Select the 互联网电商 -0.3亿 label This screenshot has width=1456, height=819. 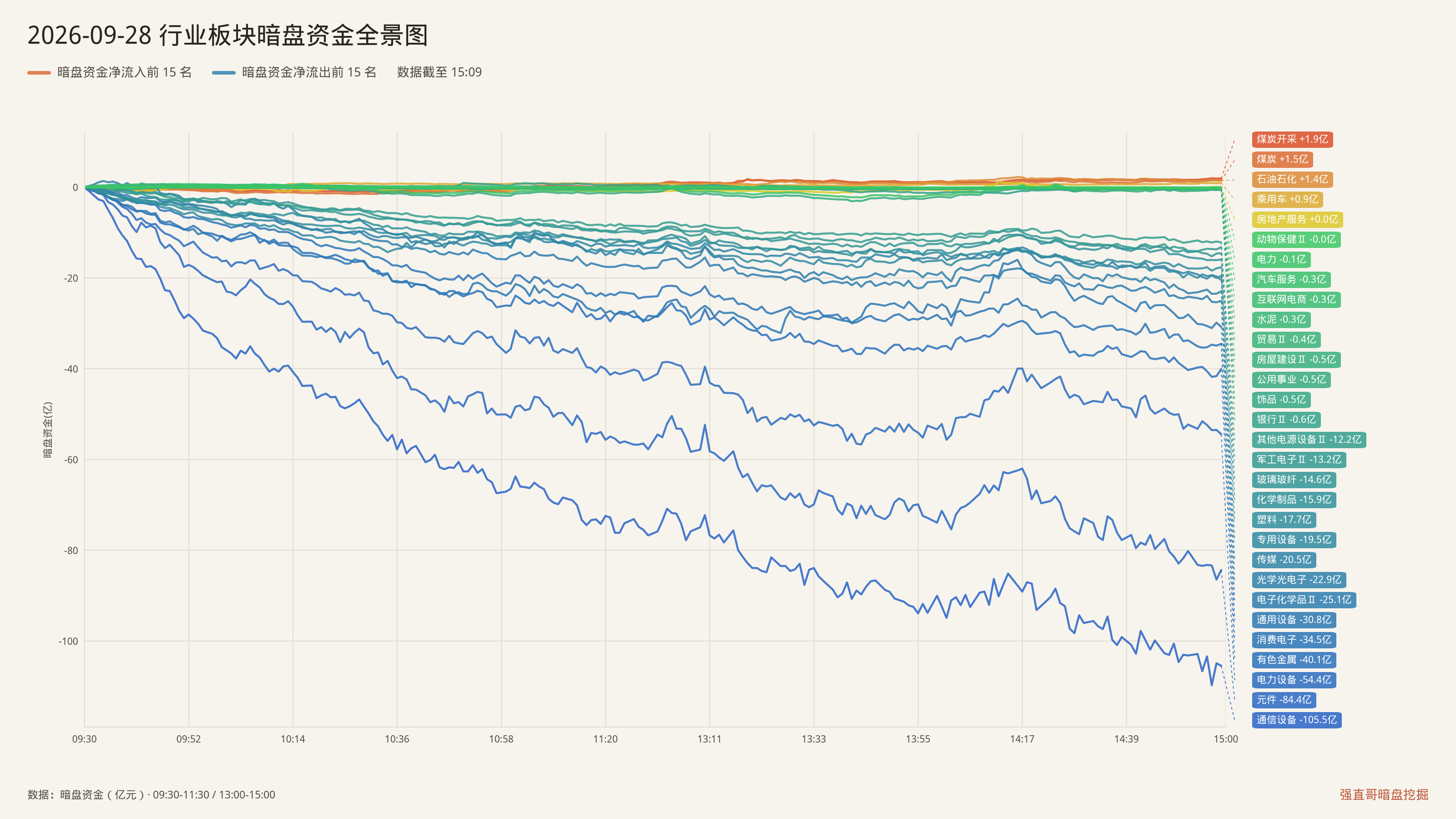[1296, 299]
